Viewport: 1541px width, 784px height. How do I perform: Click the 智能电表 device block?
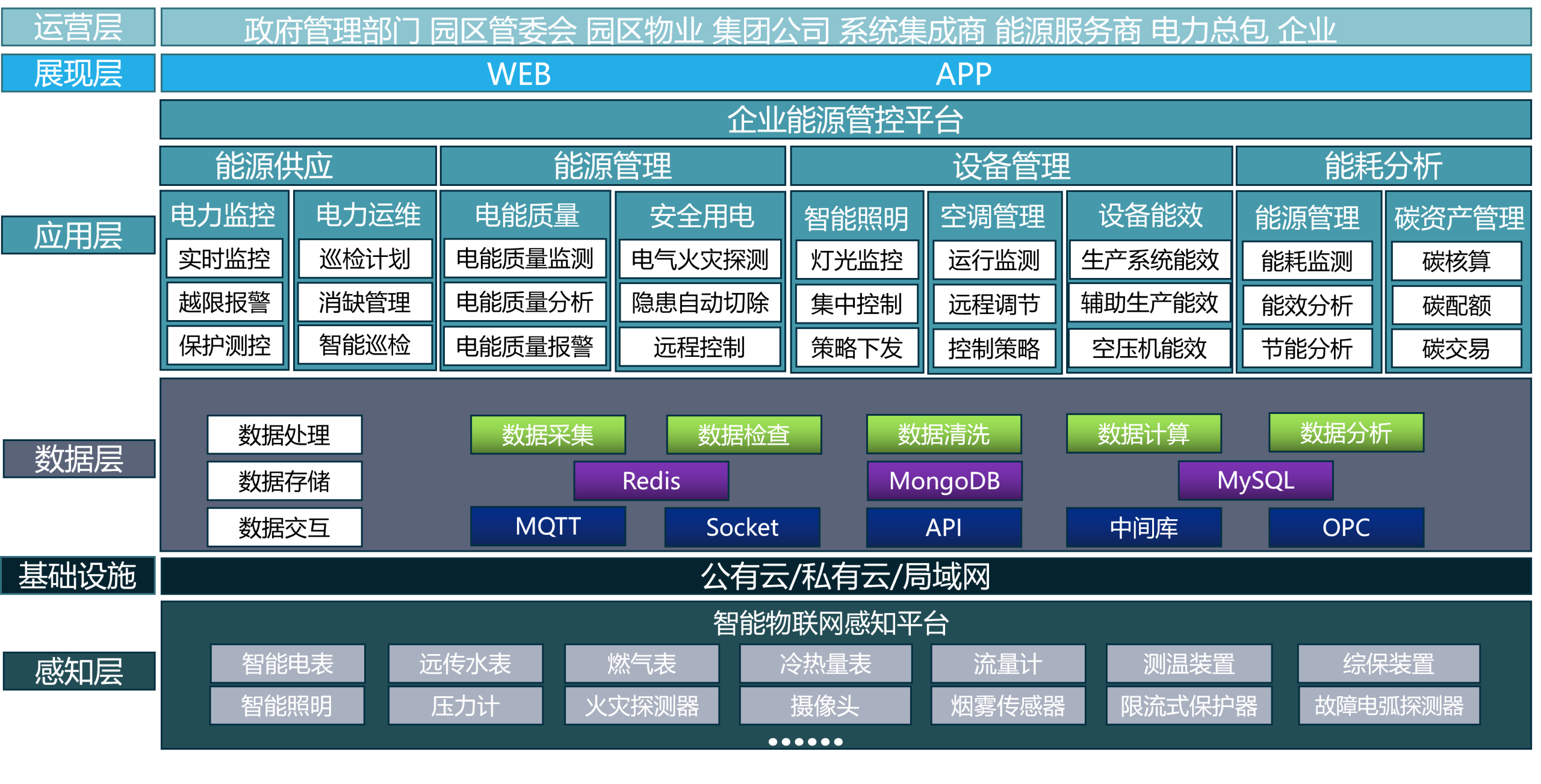pyautogui.click(x=287, y=664)
